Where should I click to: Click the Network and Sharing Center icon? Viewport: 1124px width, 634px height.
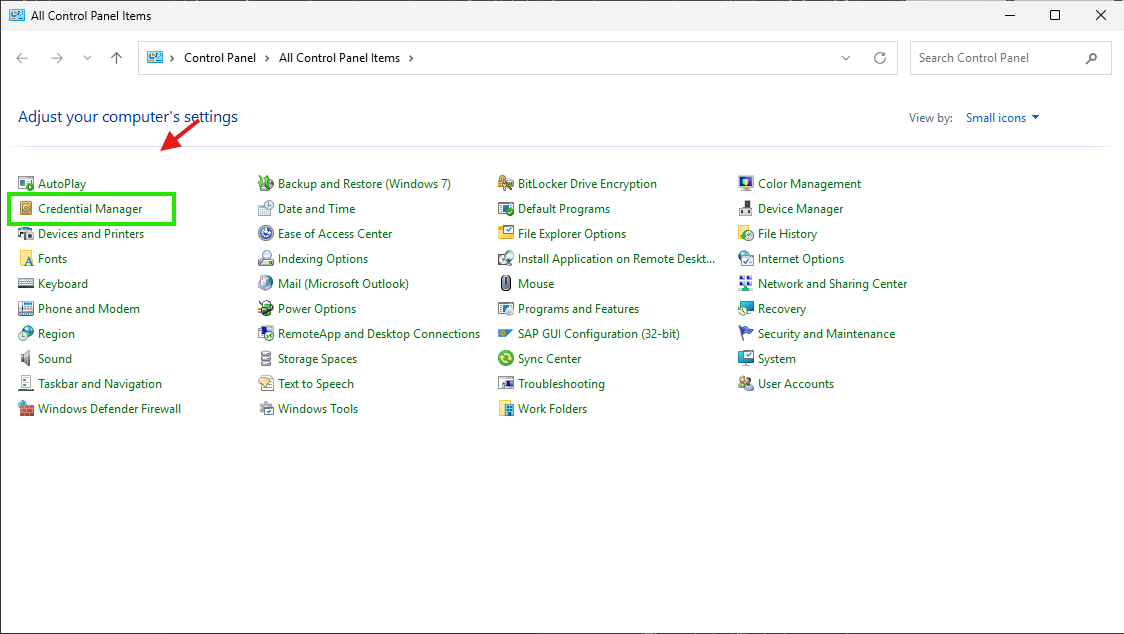[x=746, y=284]
